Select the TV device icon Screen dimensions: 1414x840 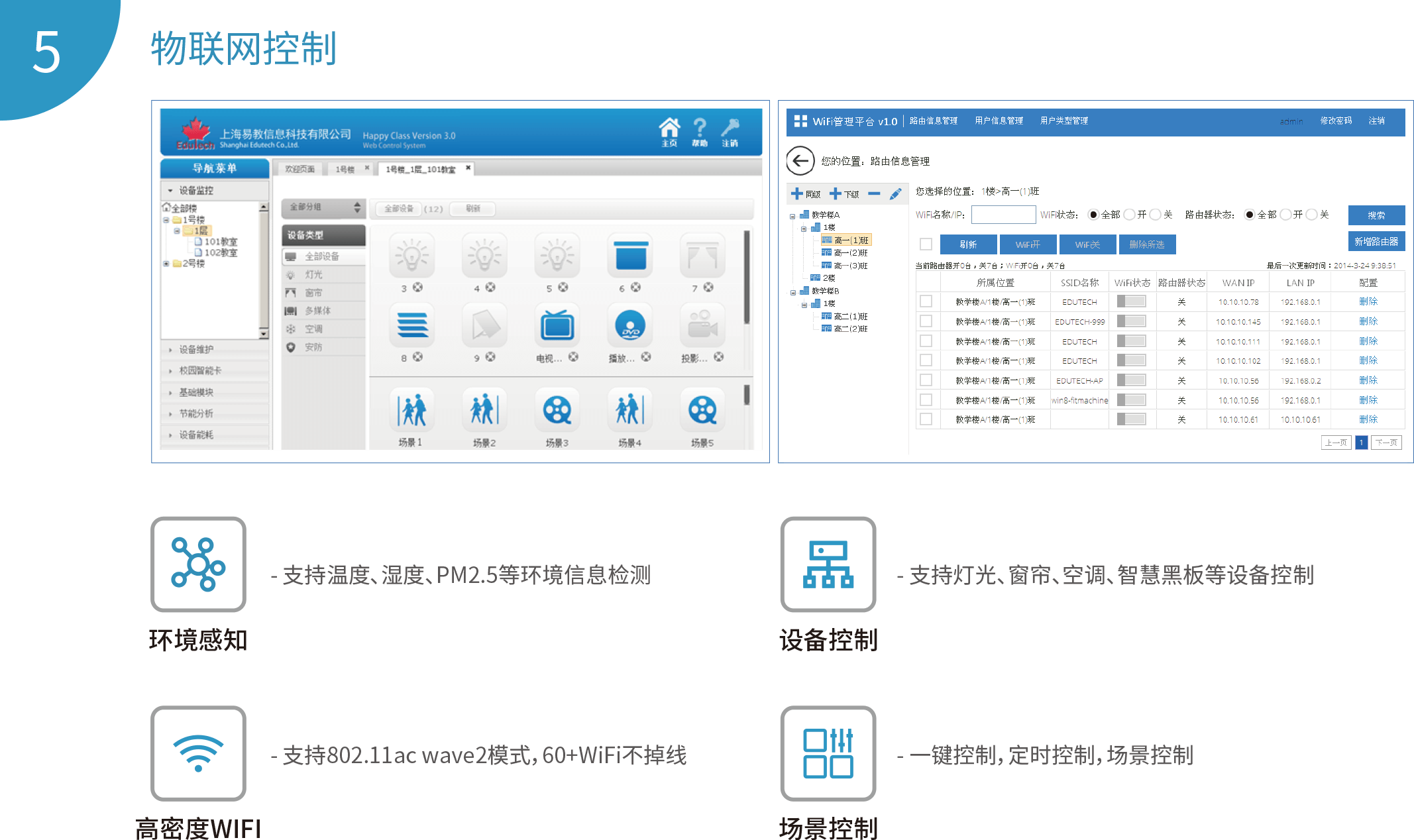click(557, 325)
